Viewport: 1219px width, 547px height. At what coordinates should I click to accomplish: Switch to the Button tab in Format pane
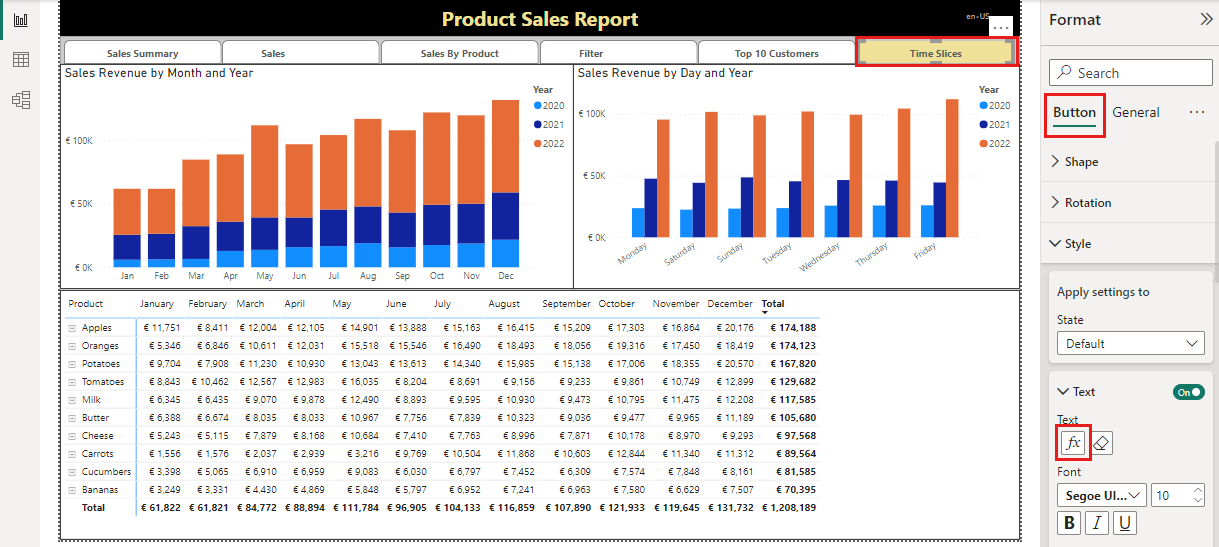click(x=1075, y=112)
